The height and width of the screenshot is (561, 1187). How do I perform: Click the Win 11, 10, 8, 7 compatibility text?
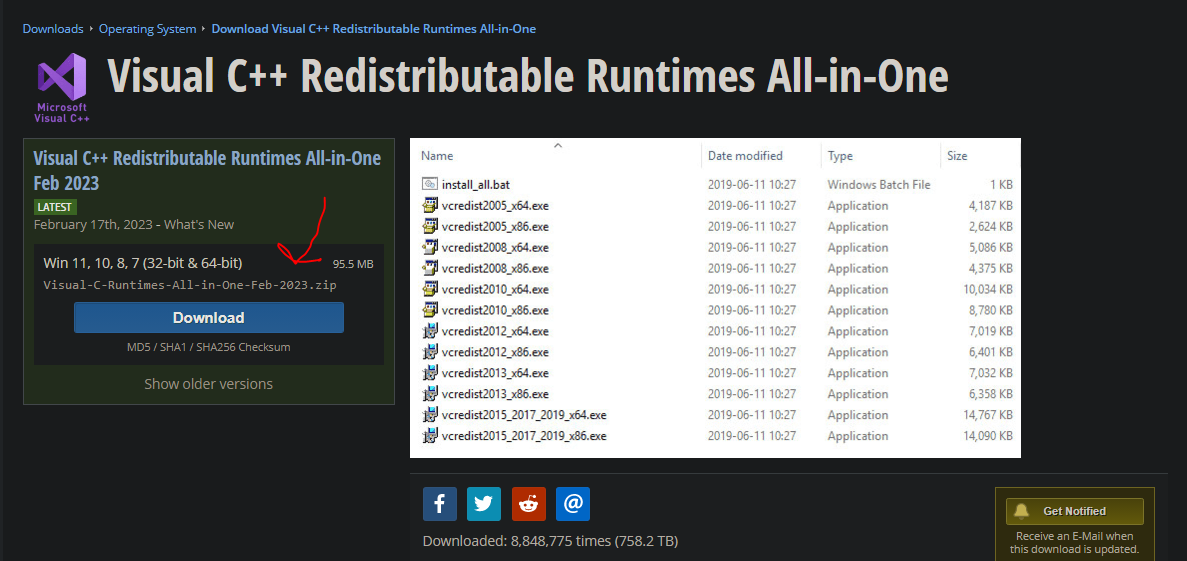(x=143, y=263)
